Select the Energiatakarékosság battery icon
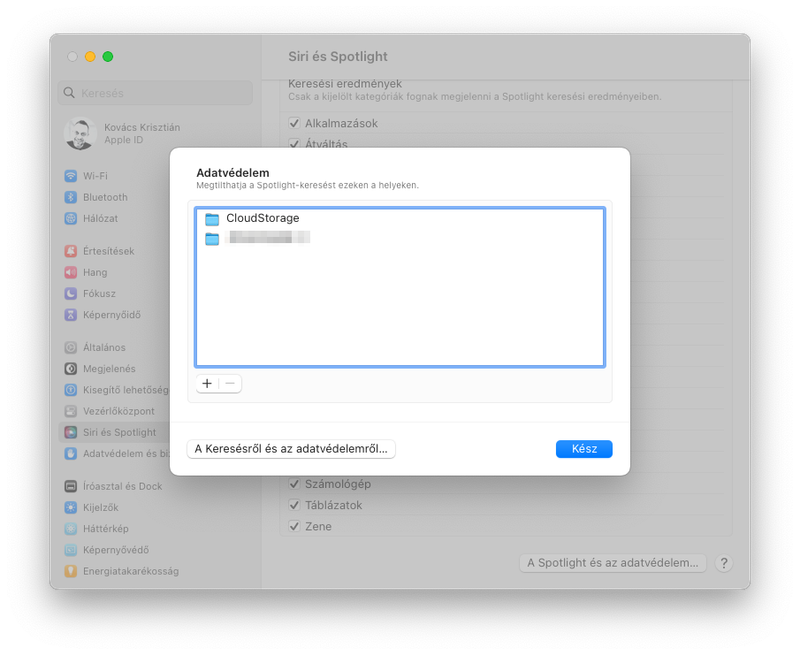The image size is (800, 655). click(x=71, y=570)
